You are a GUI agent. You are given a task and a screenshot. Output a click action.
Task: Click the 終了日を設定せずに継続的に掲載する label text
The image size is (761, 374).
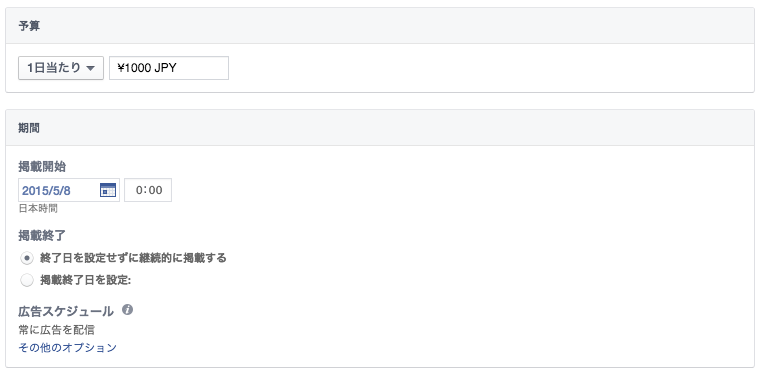click(x=133, y=258)
